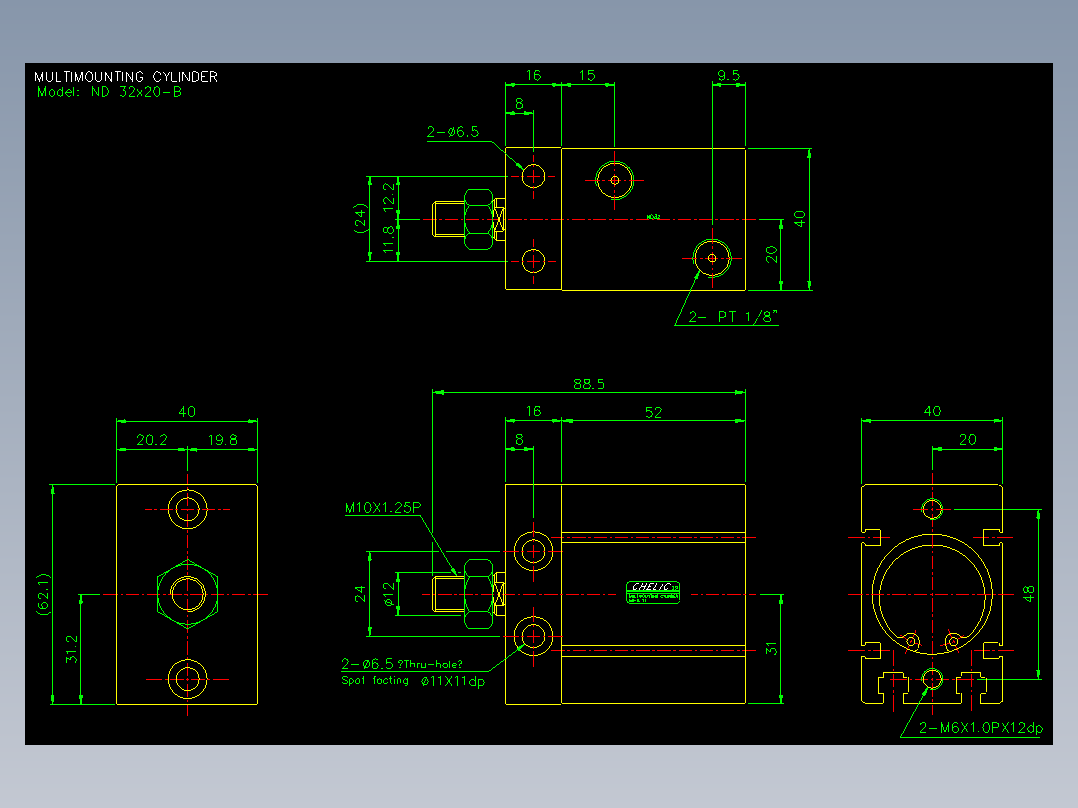Select the M10X1.25P thread callout

pos(383,507)
